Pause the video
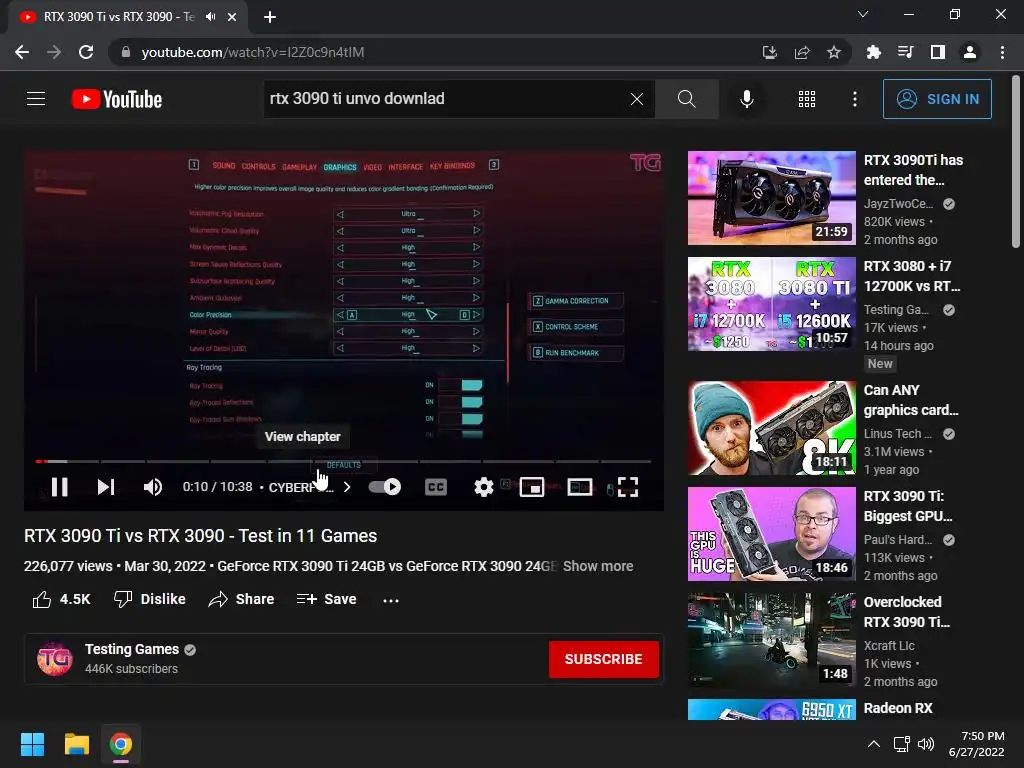 point(59,487)
